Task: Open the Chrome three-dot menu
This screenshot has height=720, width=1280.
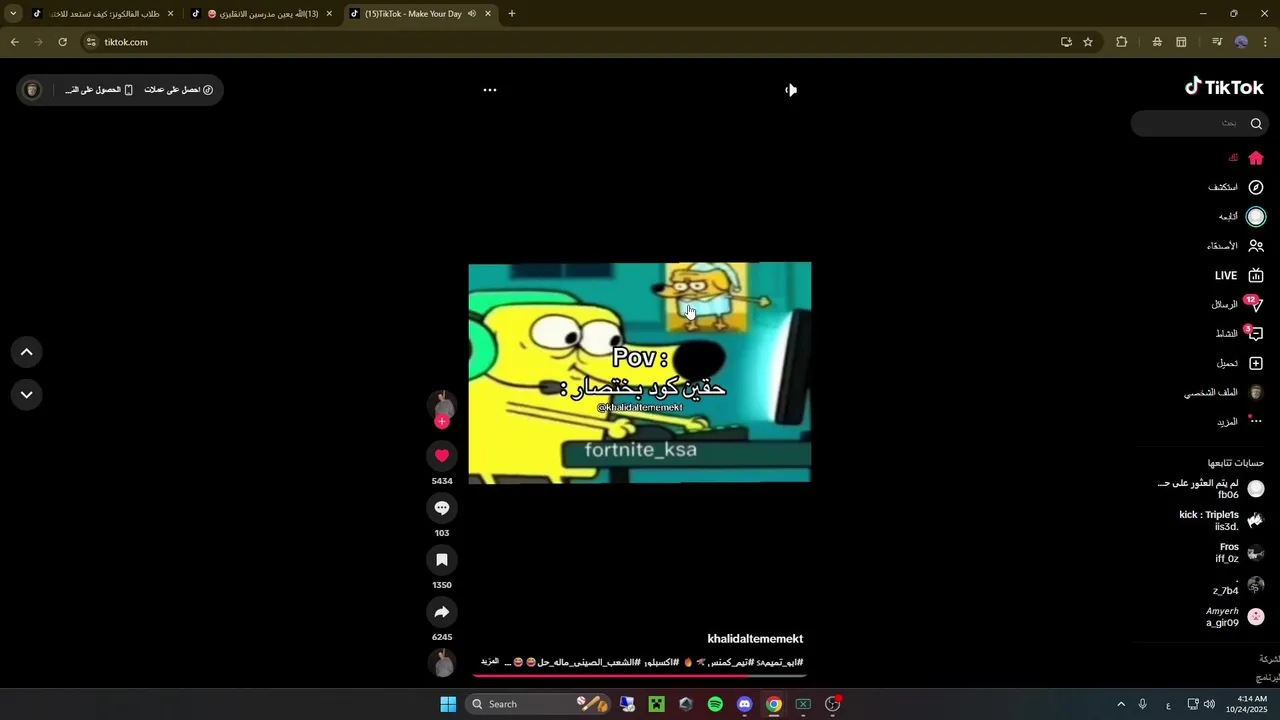Action: tap(1266, 42)
